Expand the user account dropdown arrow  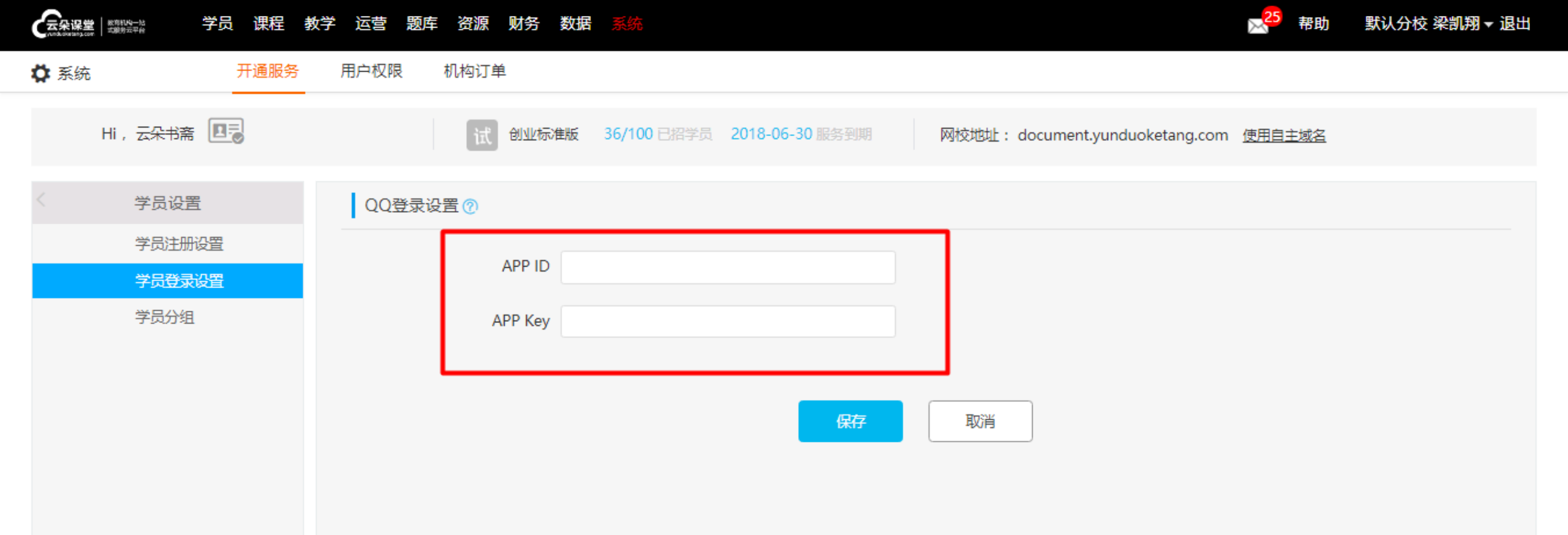[1489, 25]
